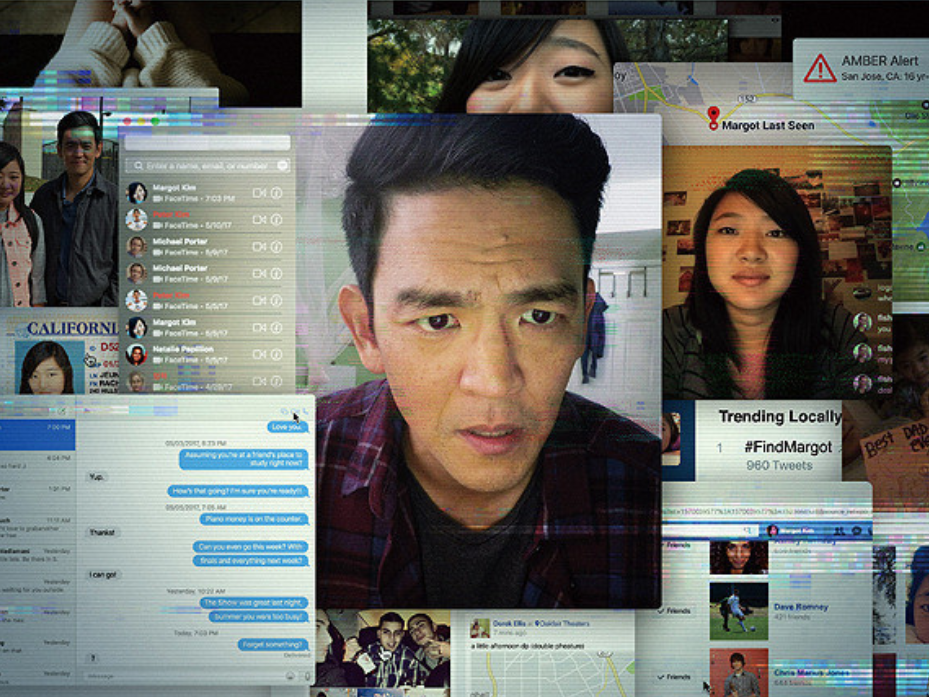Open info for Margot Kim 7:03 PM call

click(x=276, y=193)
